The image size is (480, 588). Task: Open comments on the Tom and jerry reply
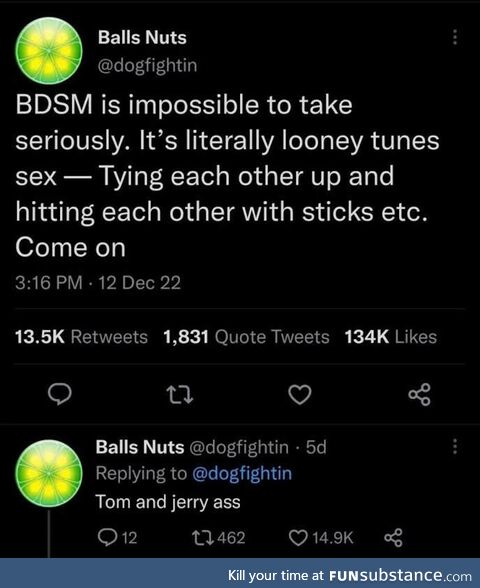tap(117, 538)
